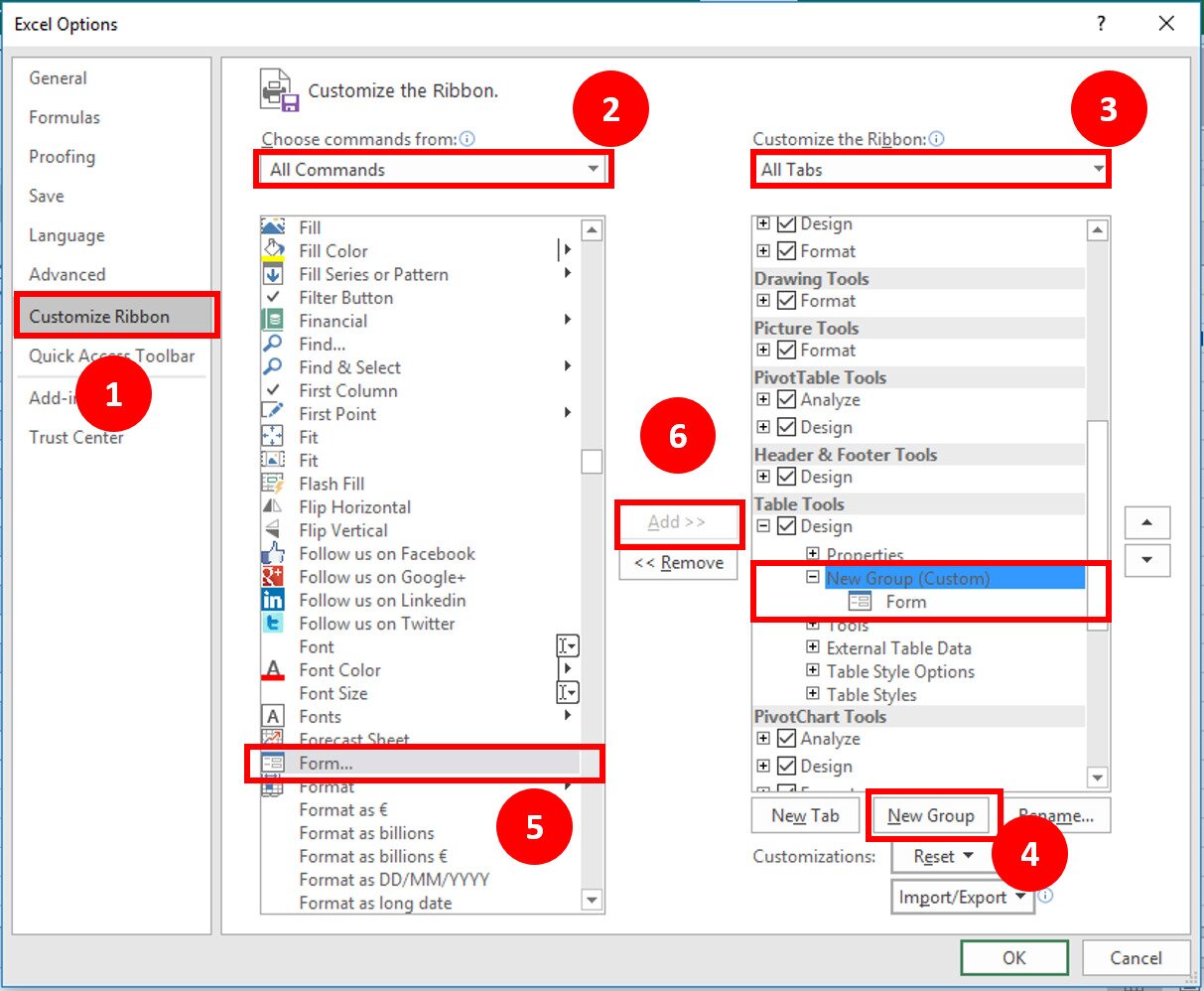This screenshot has height=991, width=1204.
Task: Open the Customize the Ribbon dropdown
Action: 929,170
